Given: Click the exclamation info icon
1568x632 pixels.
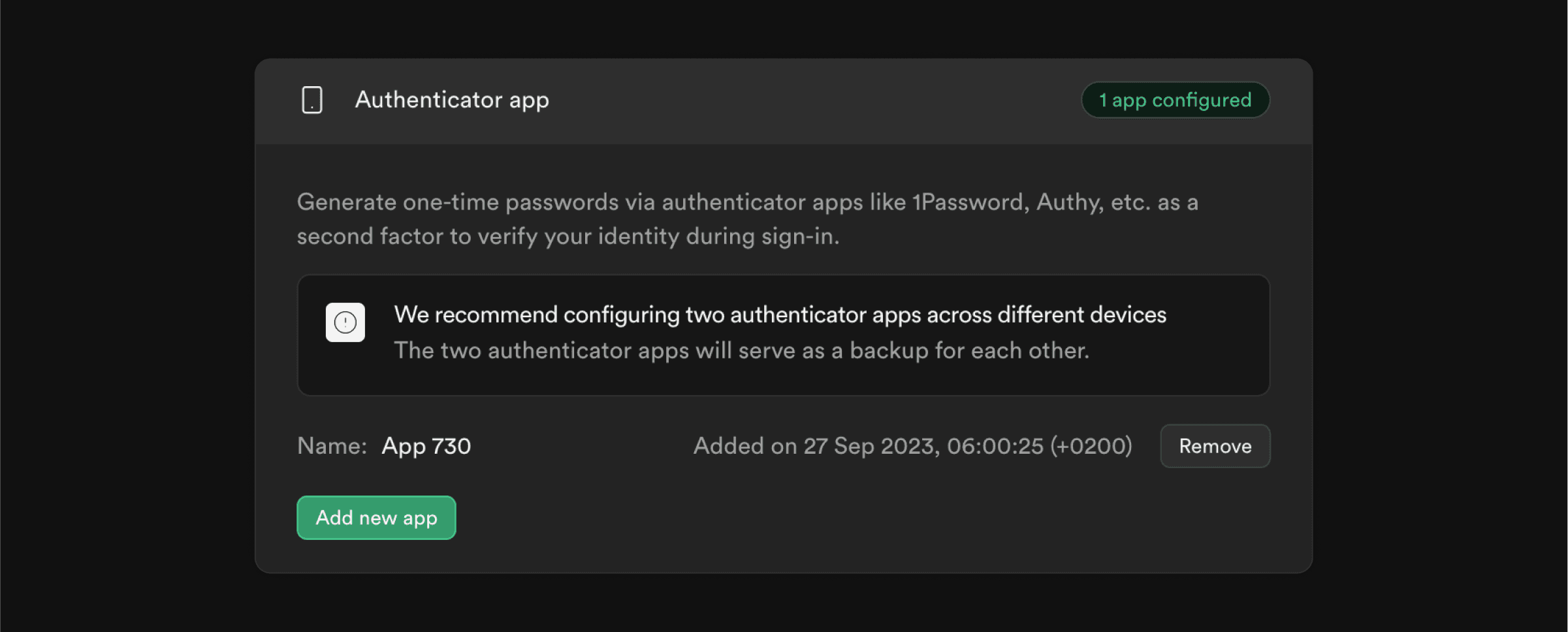Looking at the screenshot, I should (x=345, y=322).
